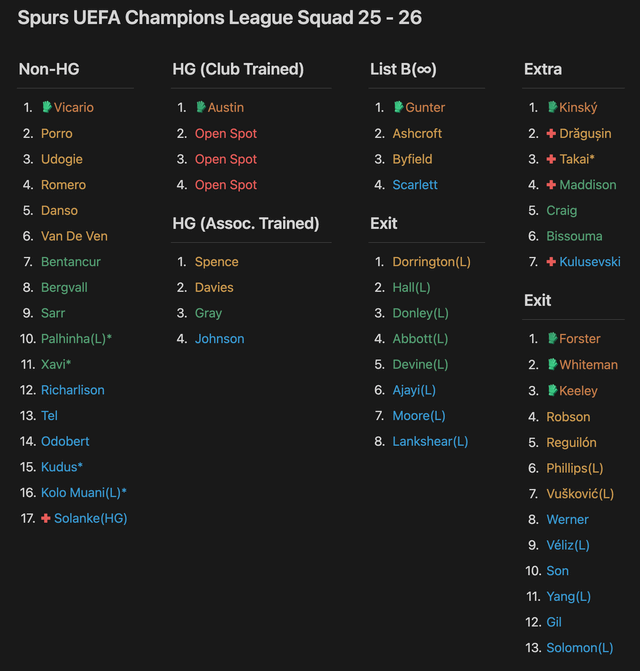The height and width of the screenshot is (671, 640).
Task: Click the Non-HG section heading
Action: click(x=49, y=69)
